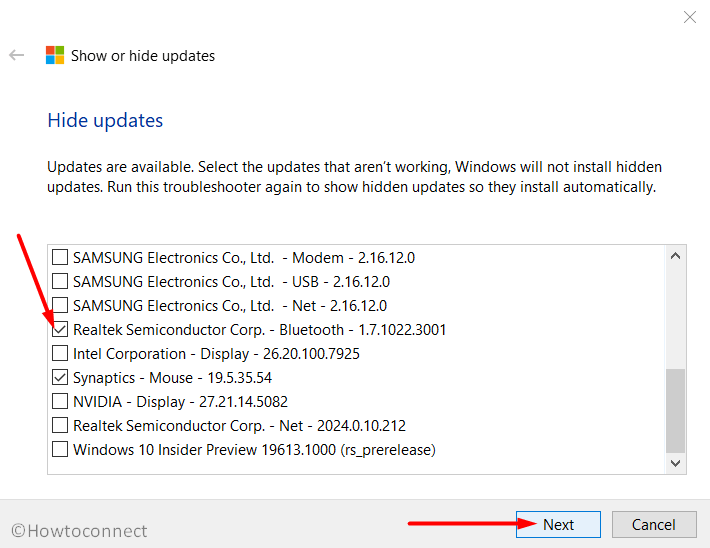Select 'Realtek Semiconductor Corp. - Bluetooth' label text
The width and height of the screenshot is (710, 548).
pyautogui.click(x=209, y=330)
